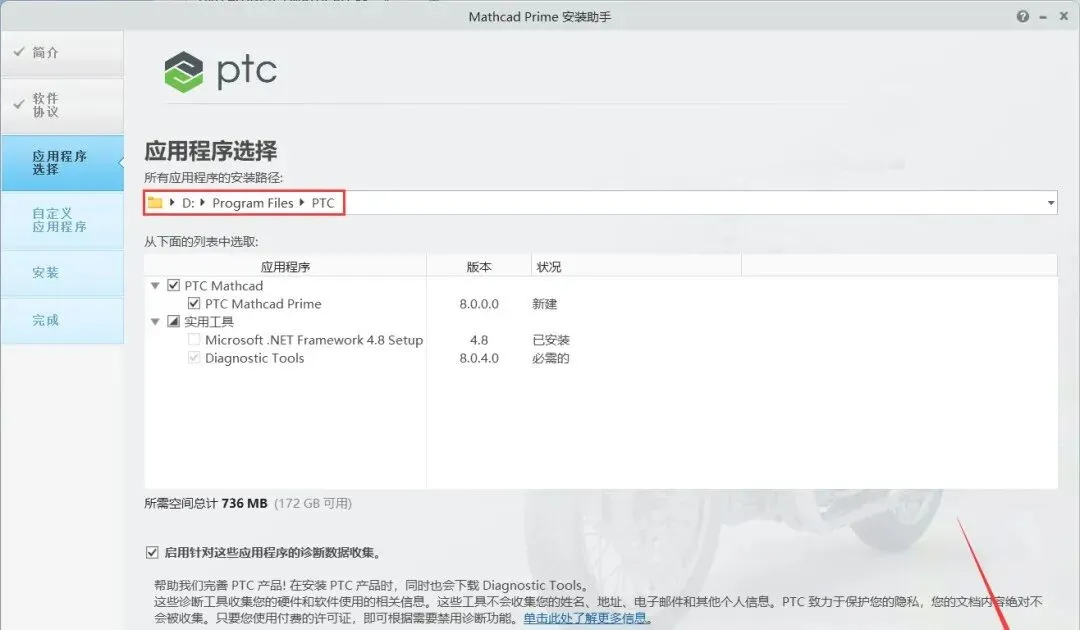1080x630 pixels.
Task: Select Microsoft .NET Framework 4.8 Setup label
Action: click(314, 340)
